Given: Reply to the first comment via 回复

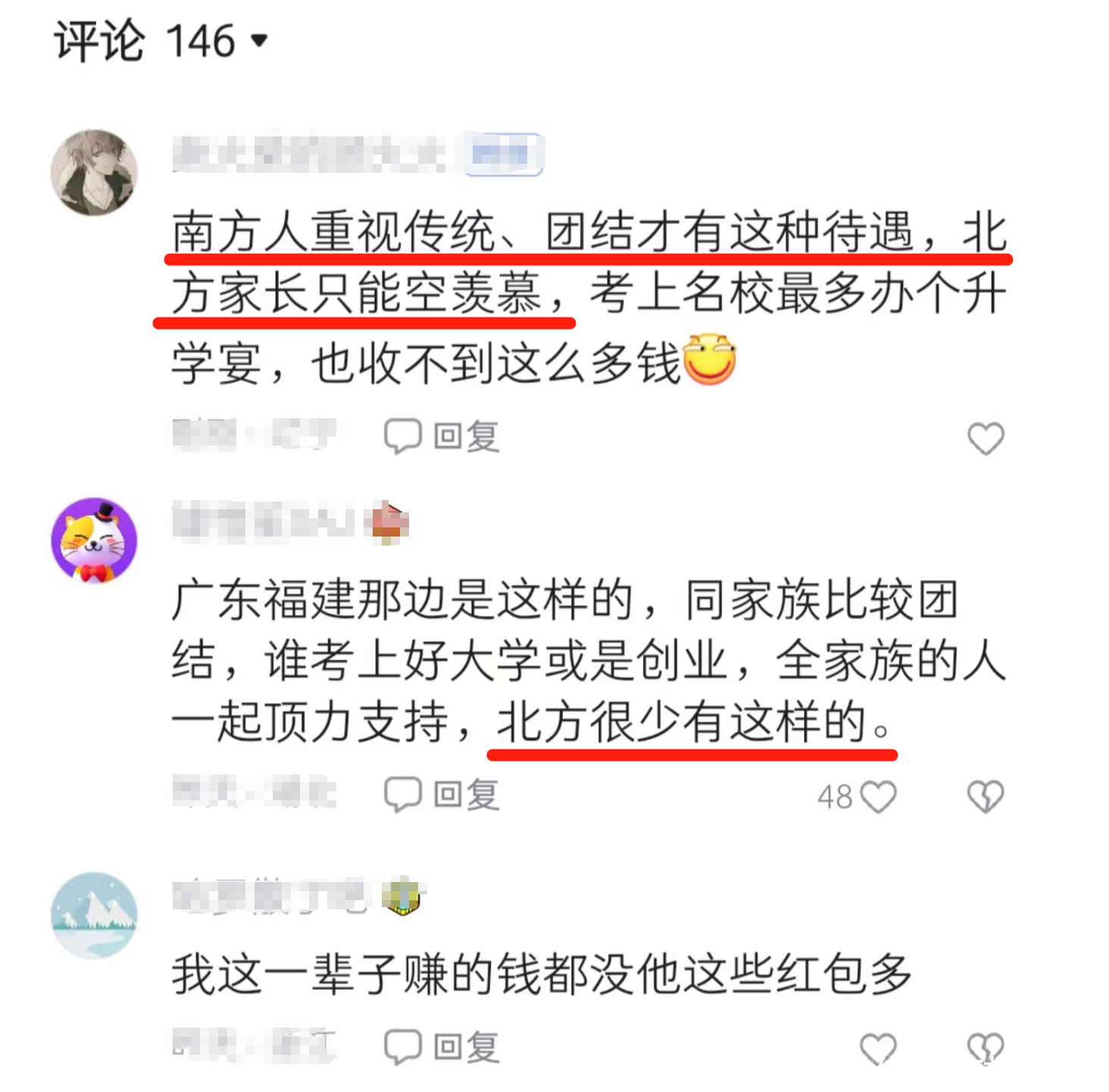Looking at the screenshot, I should pos(442,436).
